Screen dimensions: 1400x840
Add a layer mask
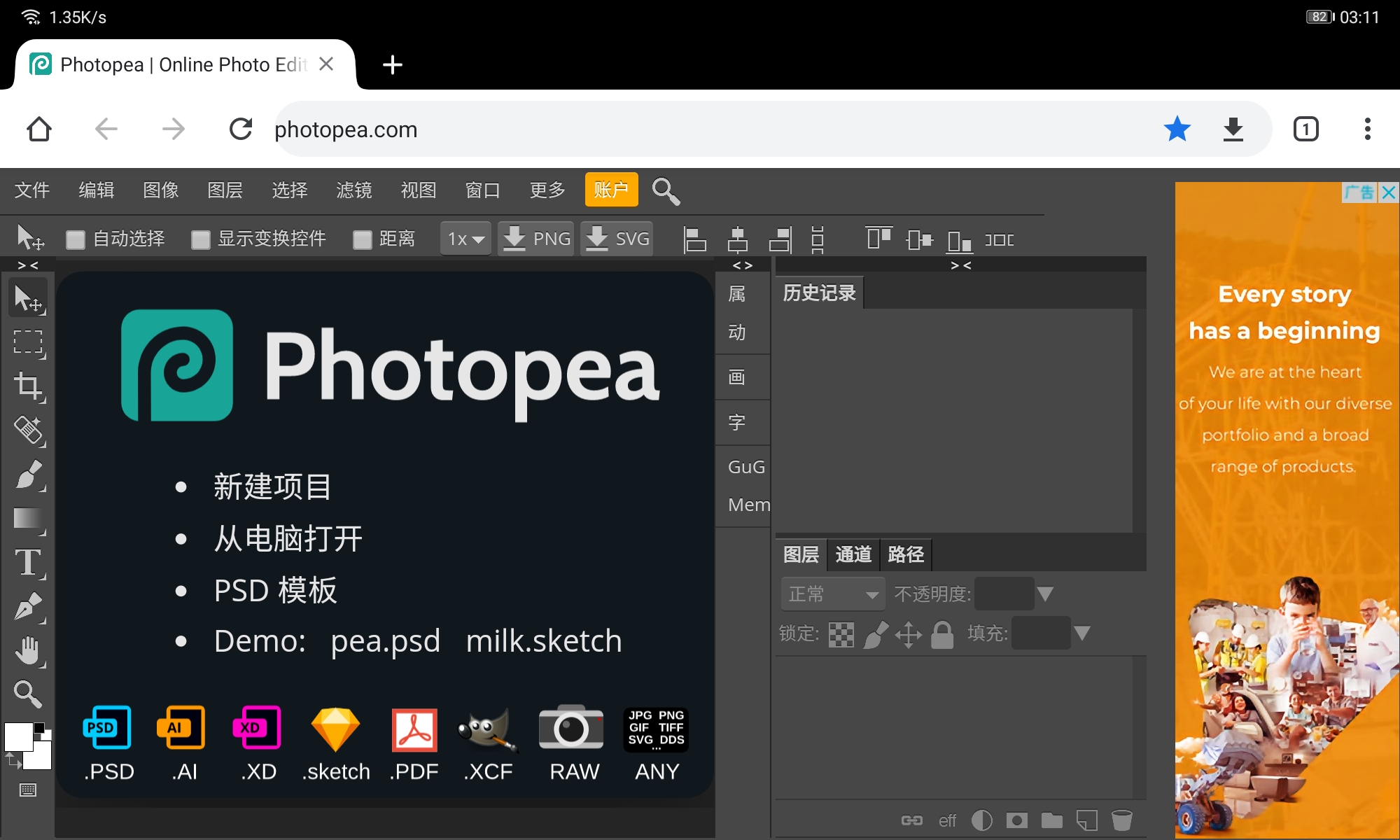[1017, 819]
